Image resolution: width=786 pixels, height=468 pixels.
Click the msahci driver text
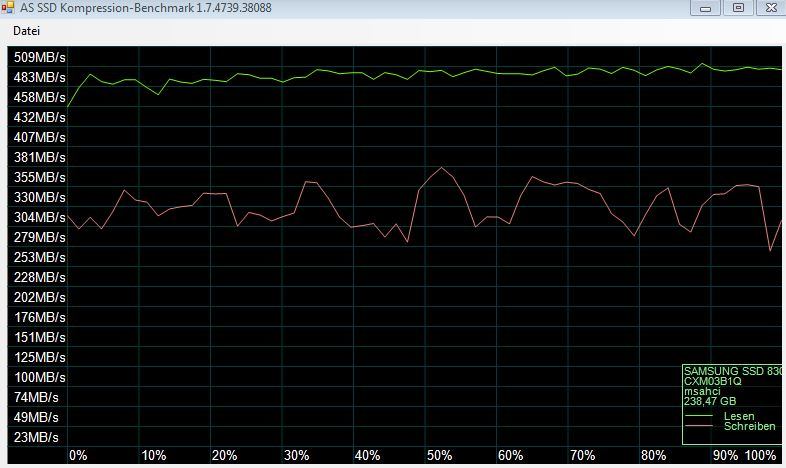click(702, 391)
